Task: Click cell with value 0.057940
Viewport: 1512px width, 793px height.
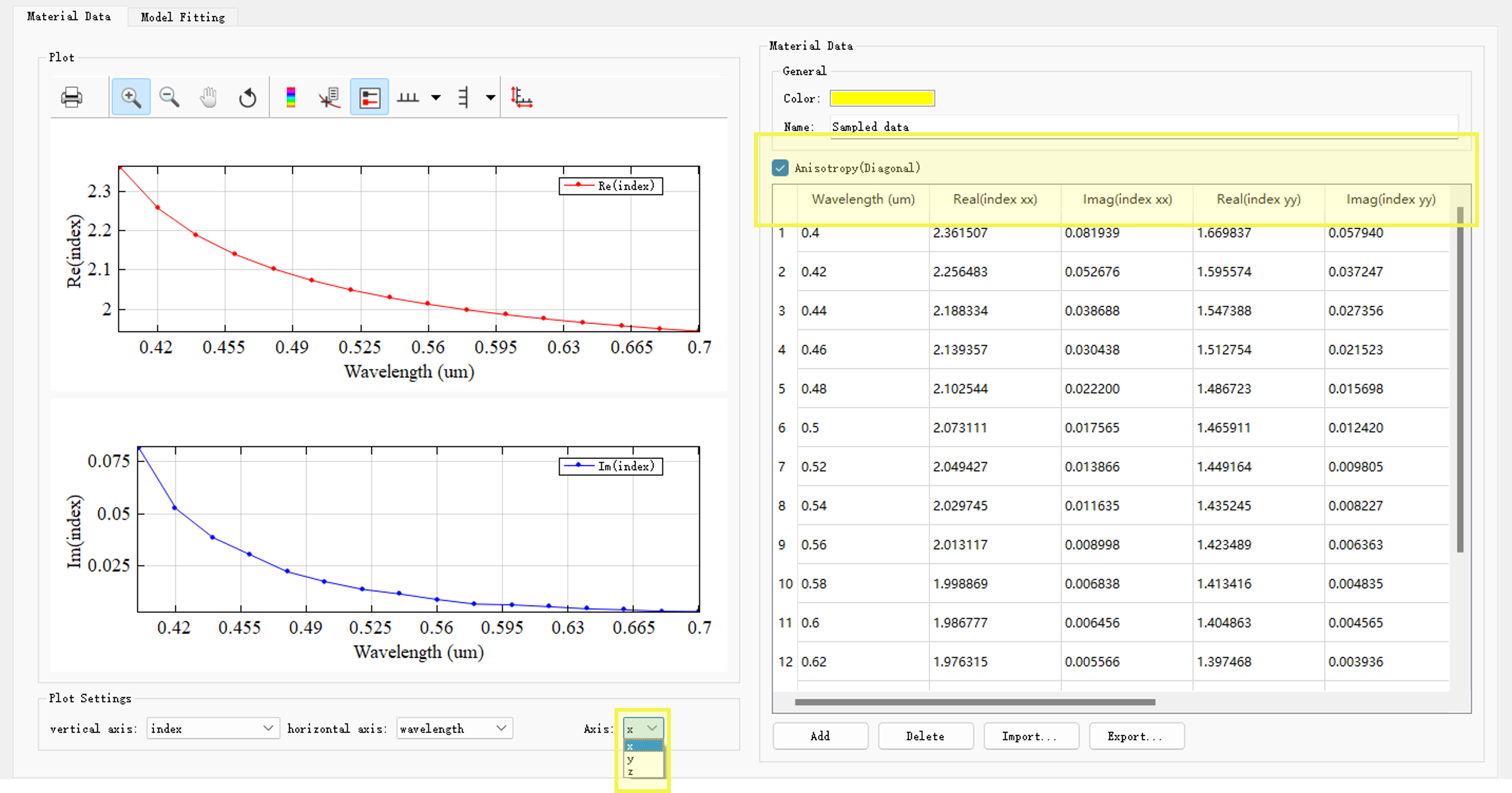Action: (x=1387, y=233)
